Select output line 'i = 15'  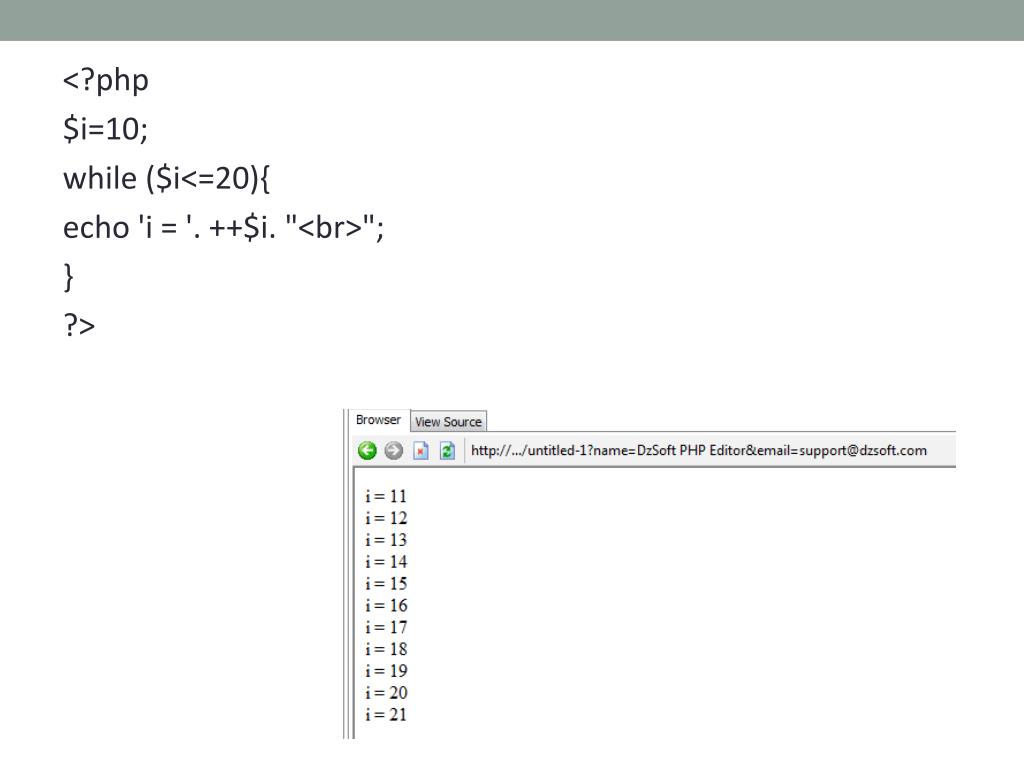[386, 584]
